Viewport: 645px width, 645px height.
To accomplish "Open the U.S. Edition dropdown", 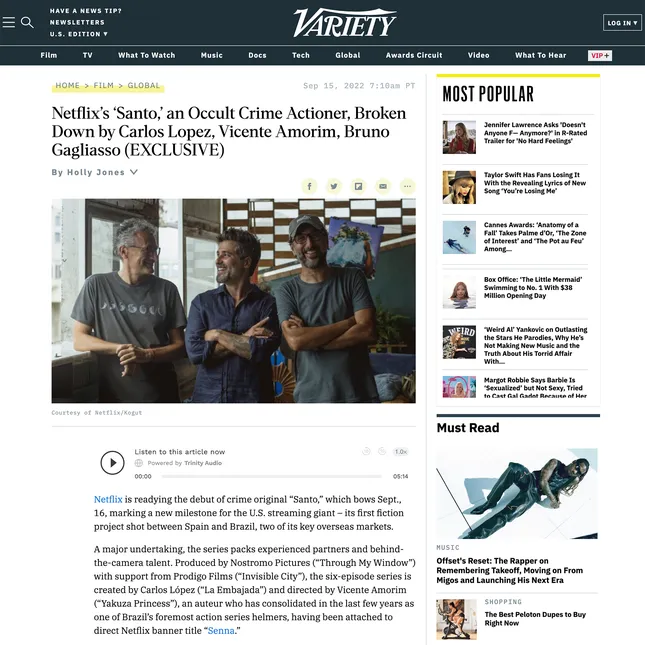I will (x=79, y=34).
